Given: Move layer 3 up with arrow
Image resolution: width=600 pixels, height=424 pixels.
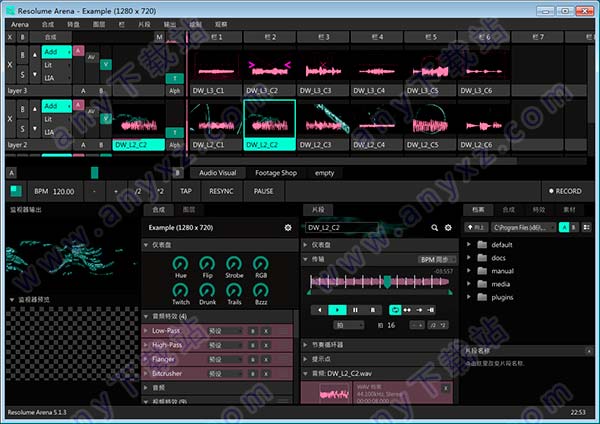Looking at the screenshot, I should point(35,55).
